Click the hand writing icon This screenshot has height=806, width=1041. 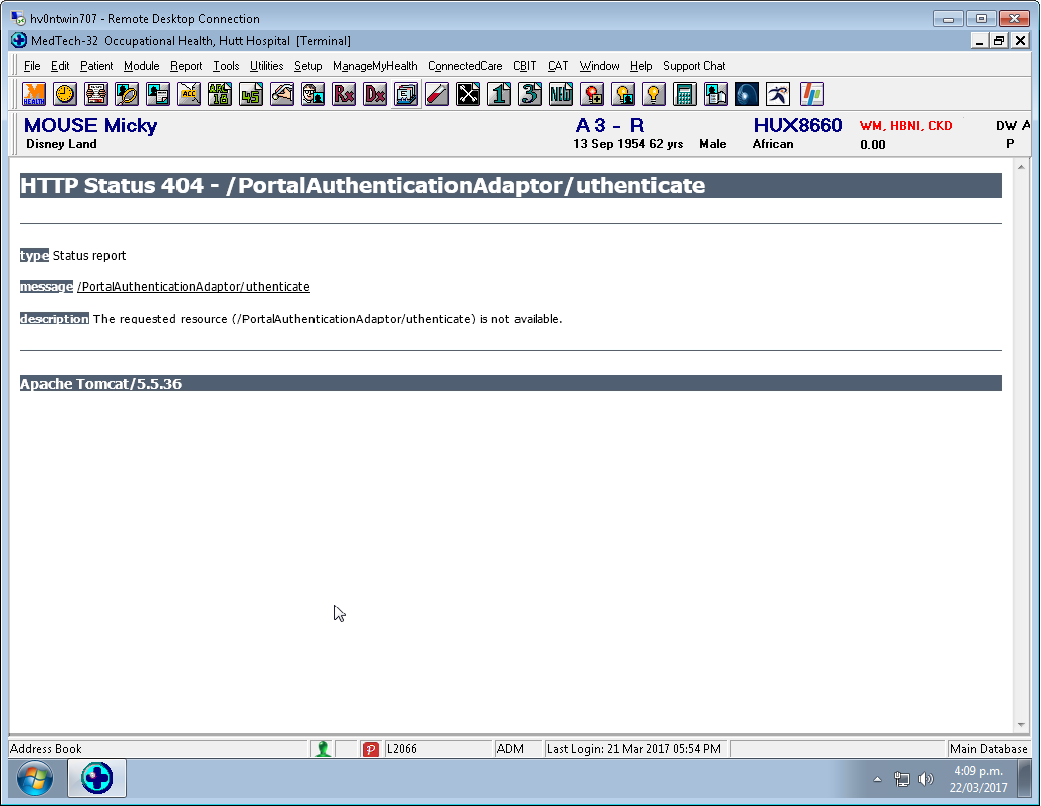point(282,94)
